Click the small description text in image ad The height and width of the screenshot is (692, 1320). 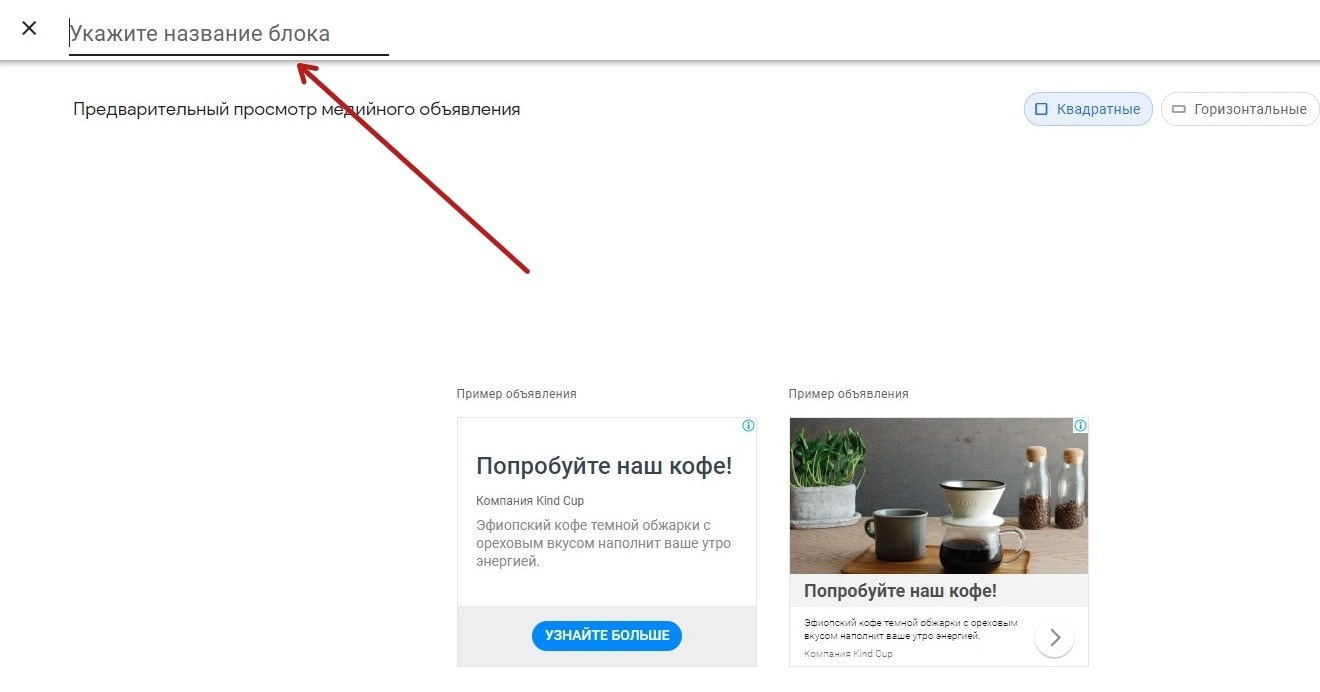pyautogui.click(x=910, y=629)
